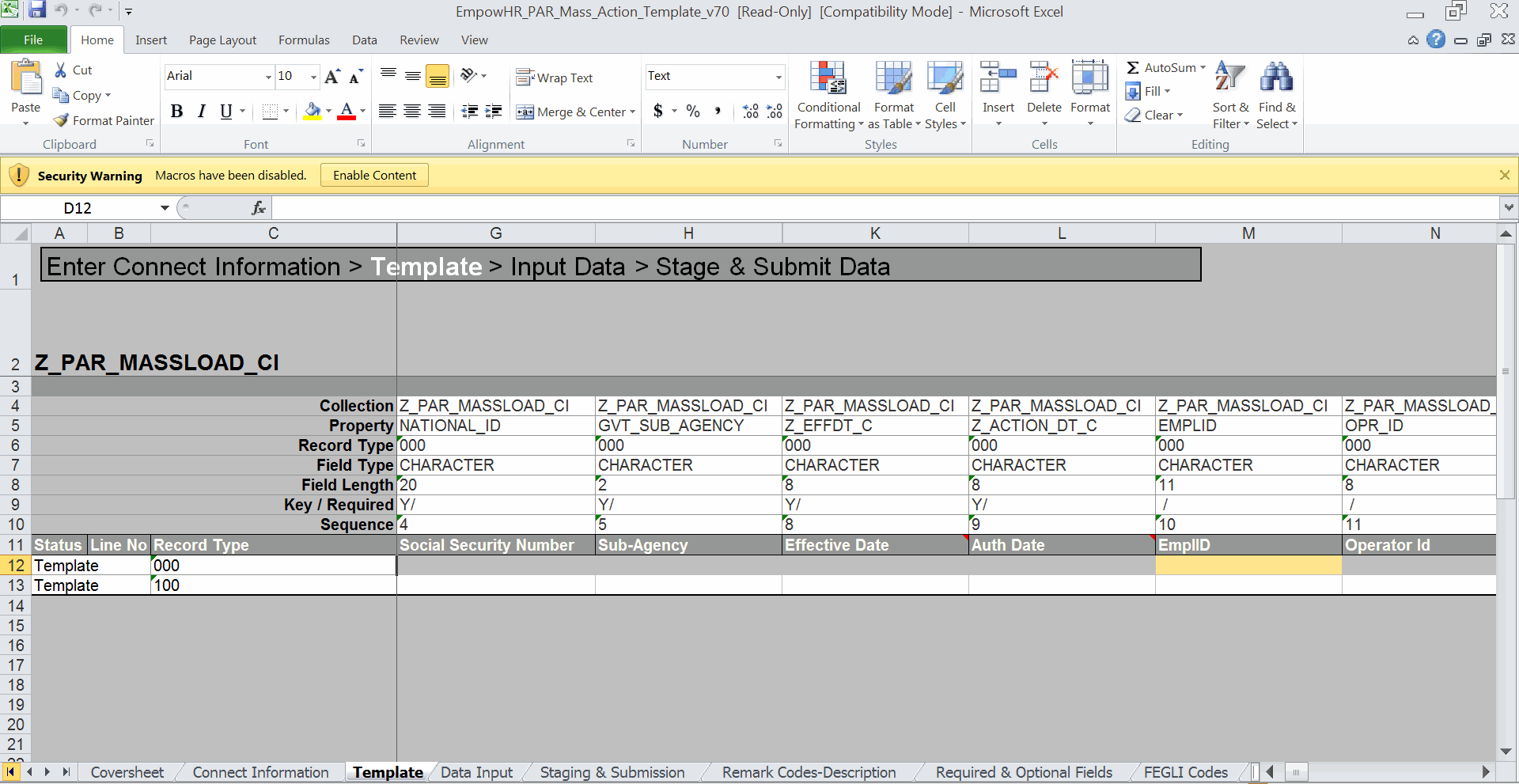Open the Staging & Submission sheet tab
The width and height of the screenshot is (1519, 784).
click(x=612, y=772)
